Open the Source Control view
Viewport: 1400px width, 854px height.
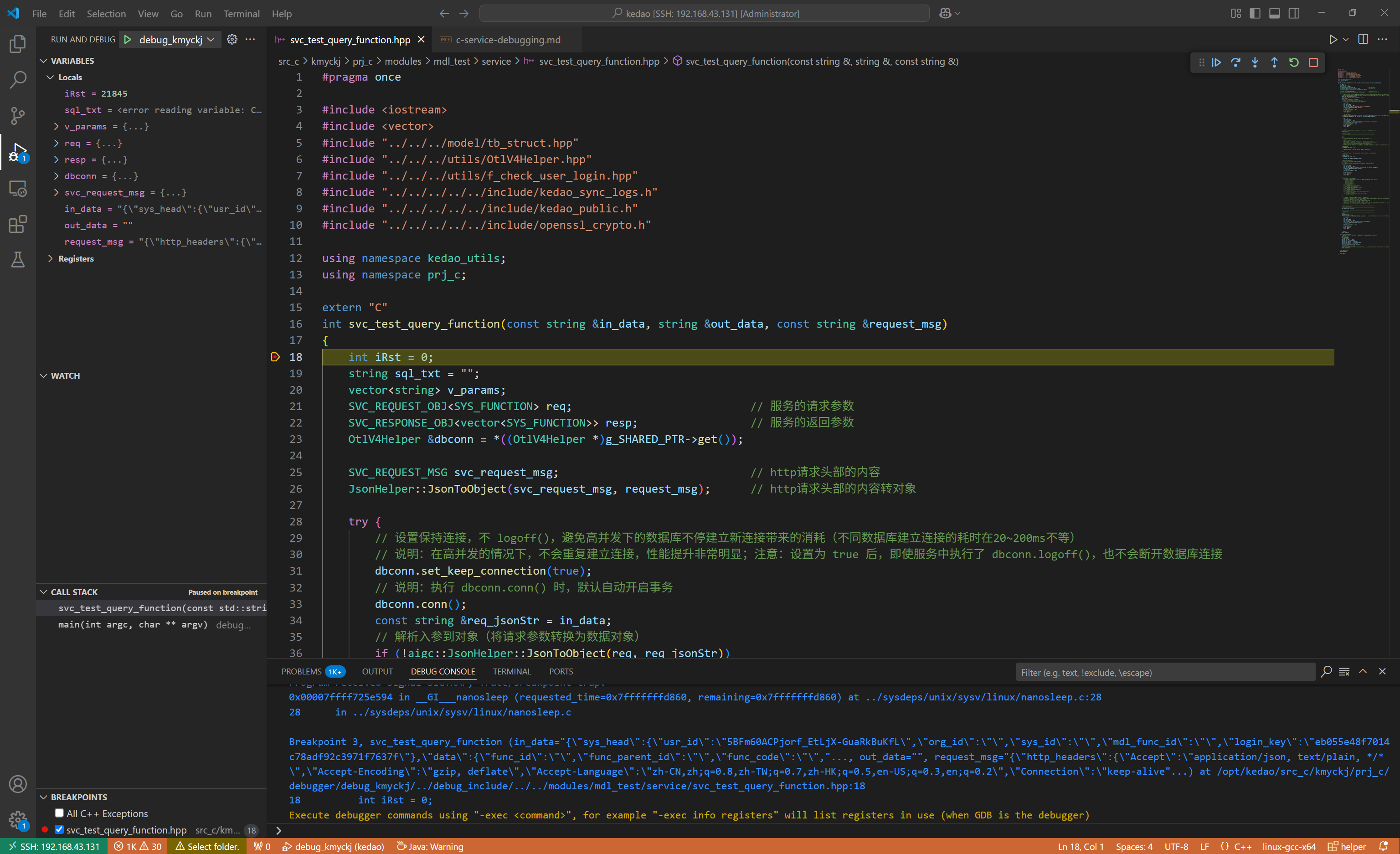click(x=18, y=116)
